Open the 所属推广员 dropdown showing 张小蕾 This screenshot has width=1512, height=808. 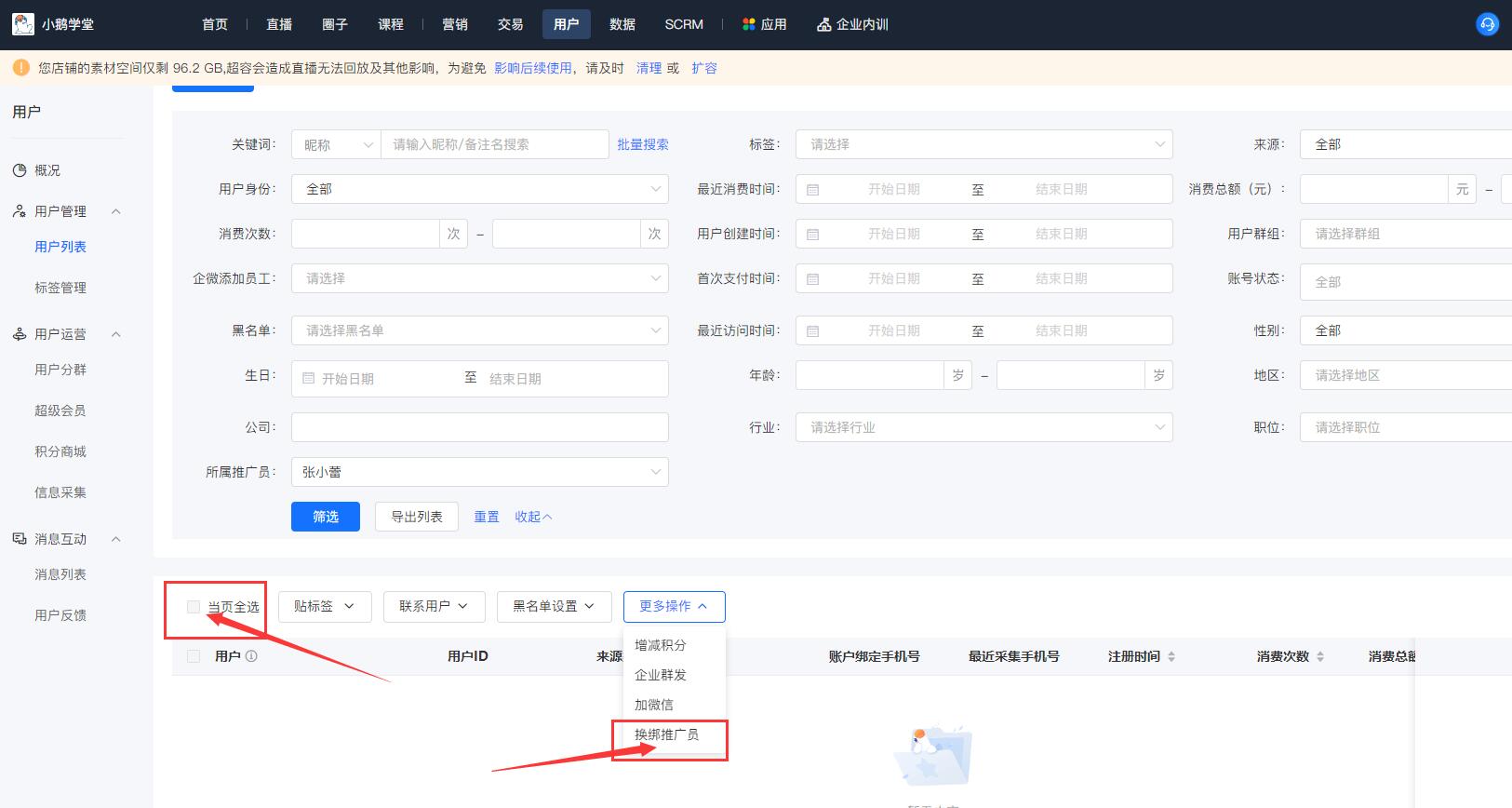coord(479,472)
